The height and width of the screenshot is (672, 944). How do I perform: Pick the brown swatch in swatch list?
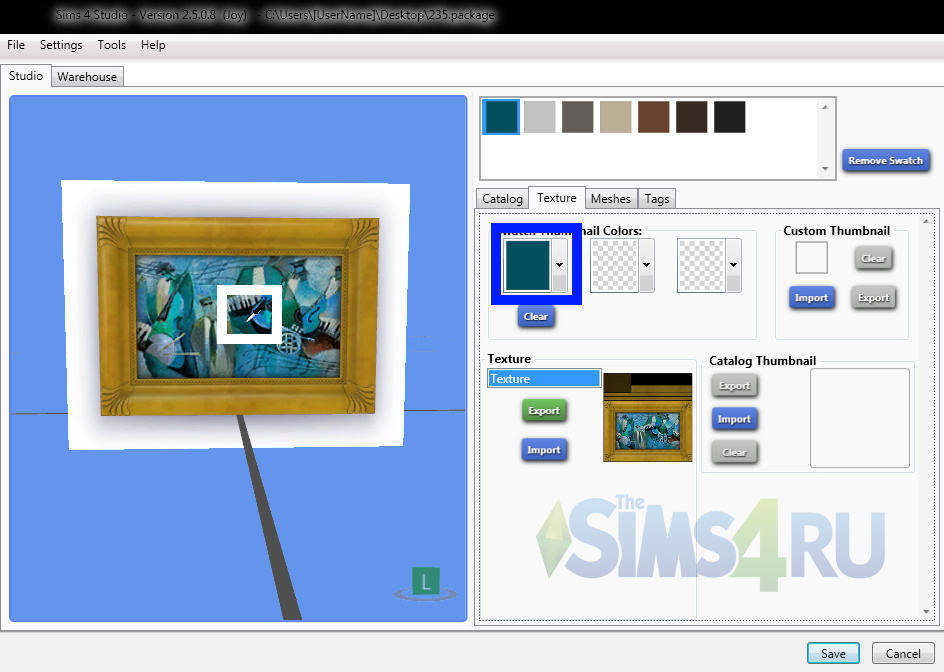click(653, 117)
